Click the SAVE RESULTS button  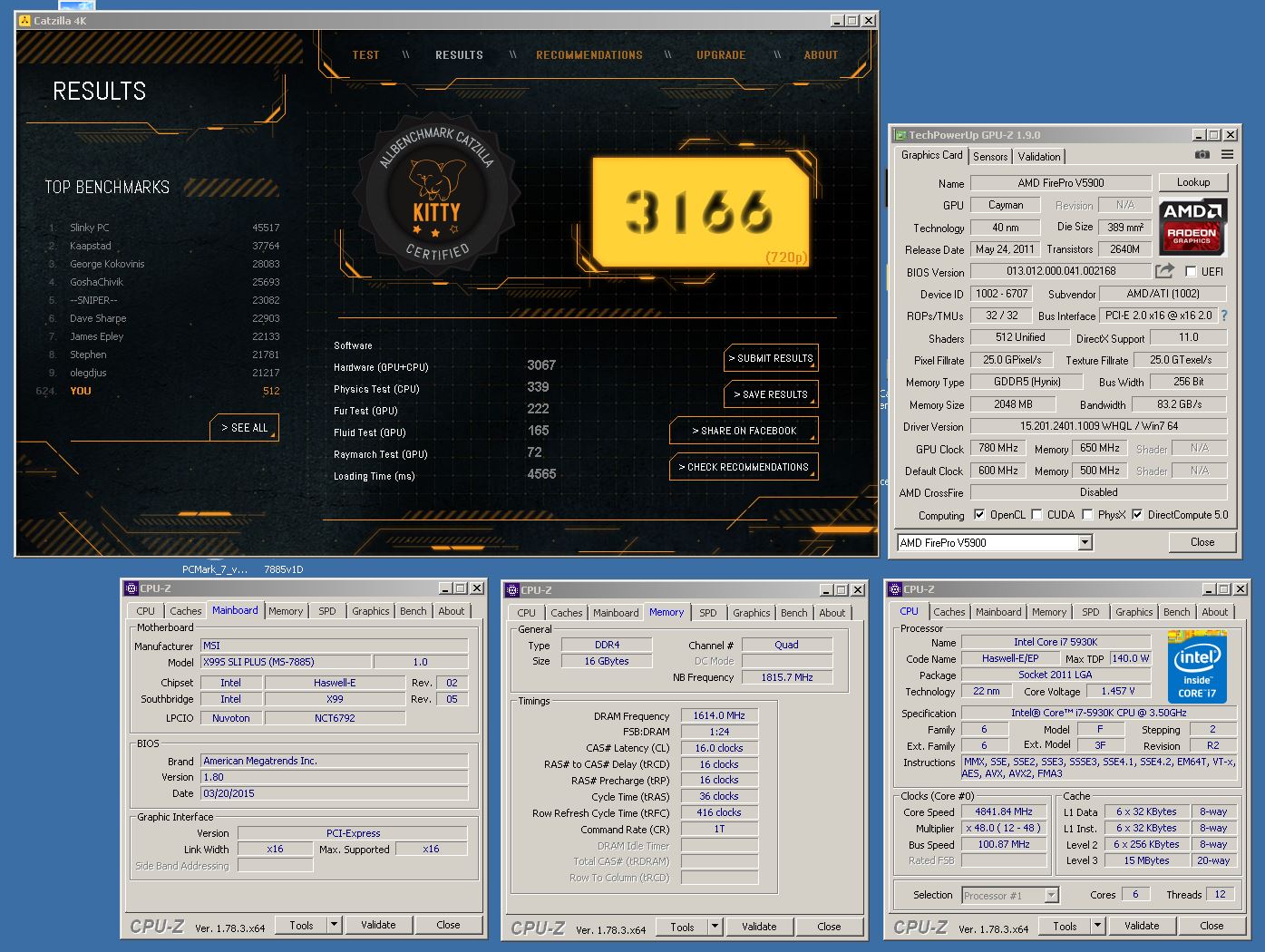pos(772,394)
